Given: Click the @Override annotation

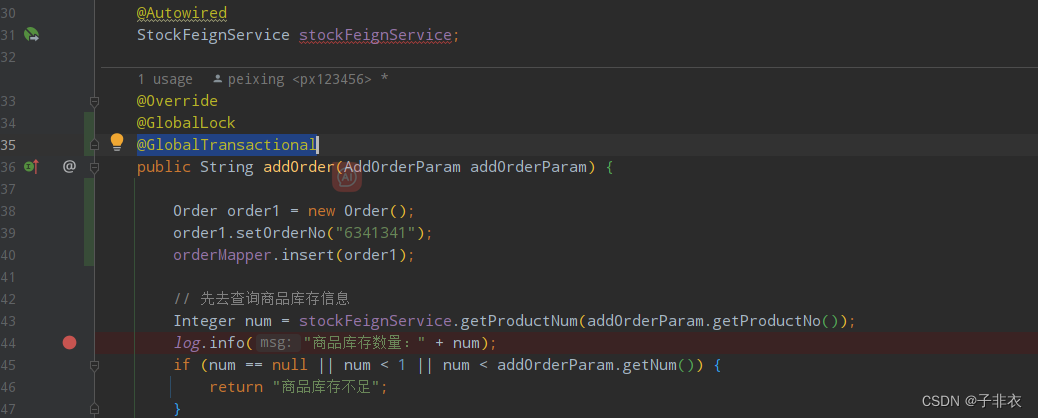Looking at the screenshot, I should click(x=177, y=101).
